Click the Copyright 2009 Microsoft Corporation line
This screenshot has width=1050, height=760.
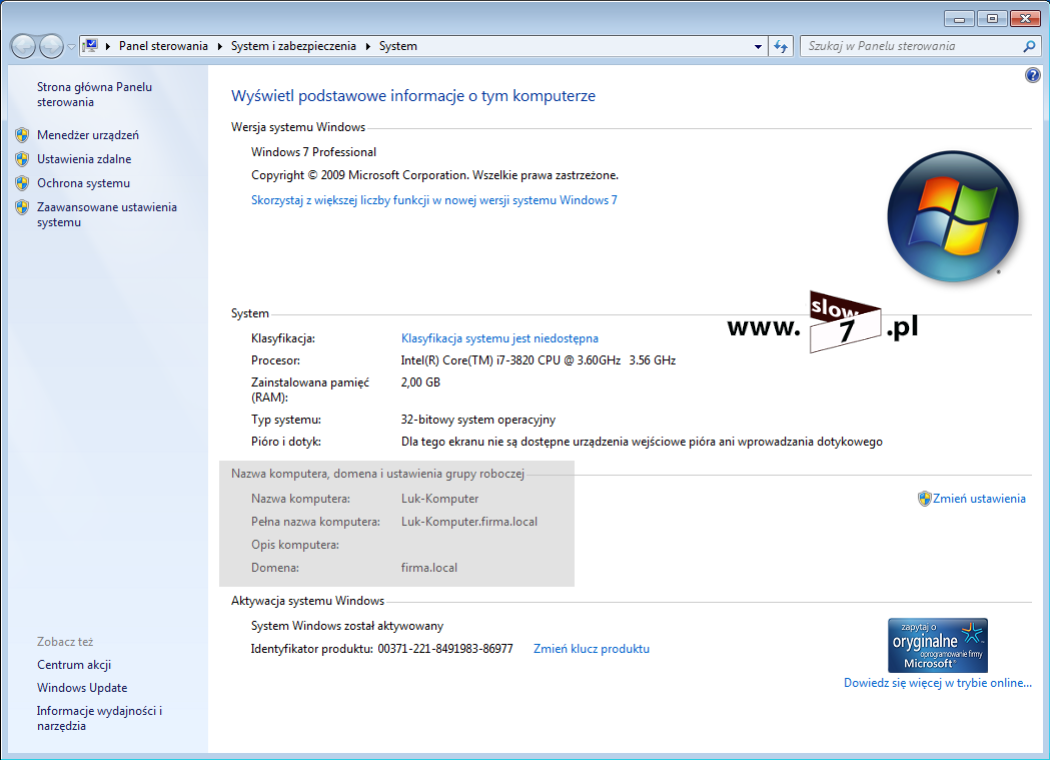[x=435, y=175]
